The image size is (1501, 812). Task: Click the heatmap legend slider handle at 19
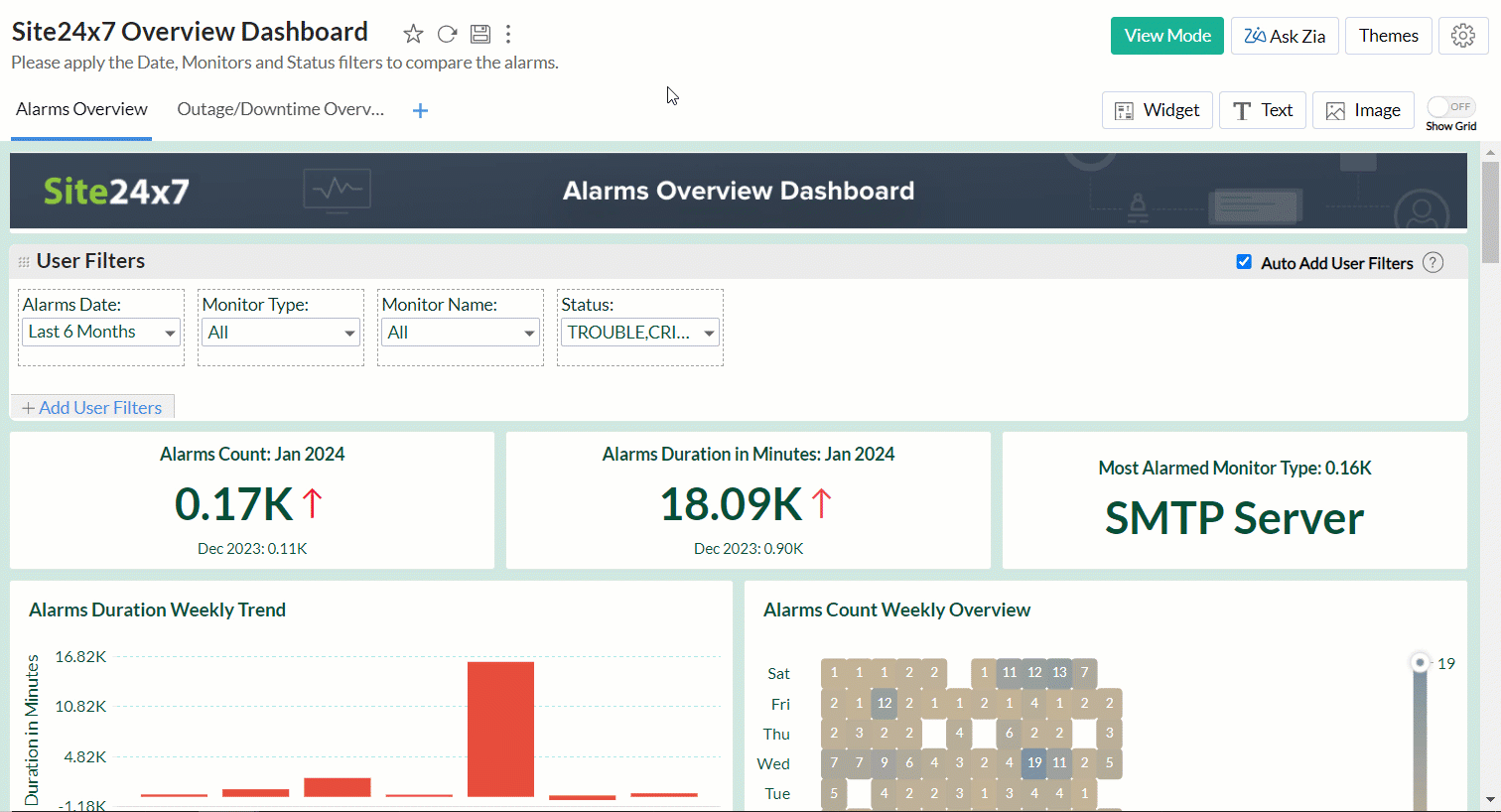[x=1420, y=662]
